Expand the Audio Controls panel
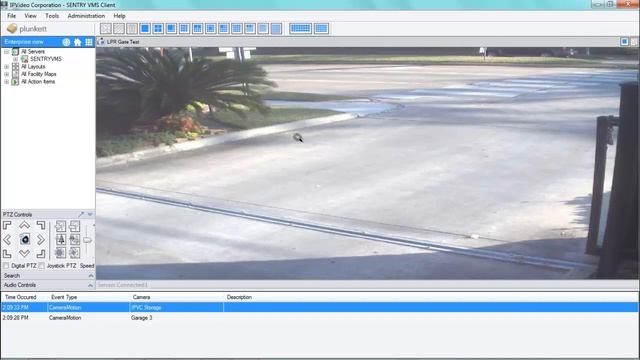This screenshot has height=360, width=640. pyautogui.click(x=91, y=285)
